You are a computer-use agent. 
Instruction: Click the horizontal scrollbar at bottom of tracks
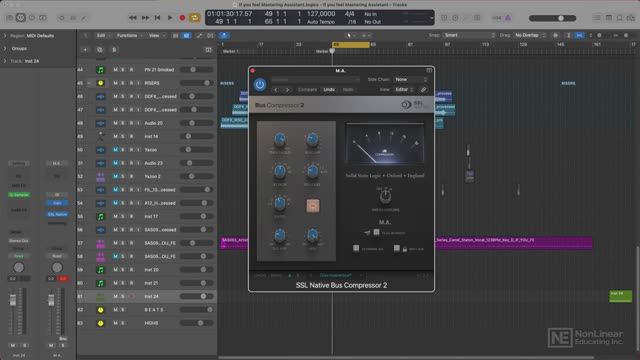(406, 358)
